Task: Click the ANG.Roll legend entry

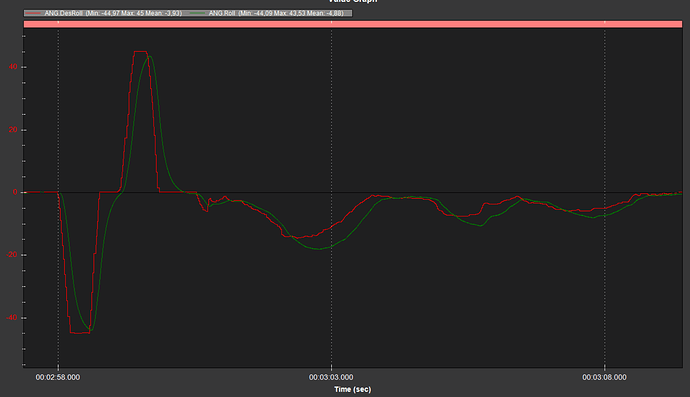Action: tap(267, 13)
